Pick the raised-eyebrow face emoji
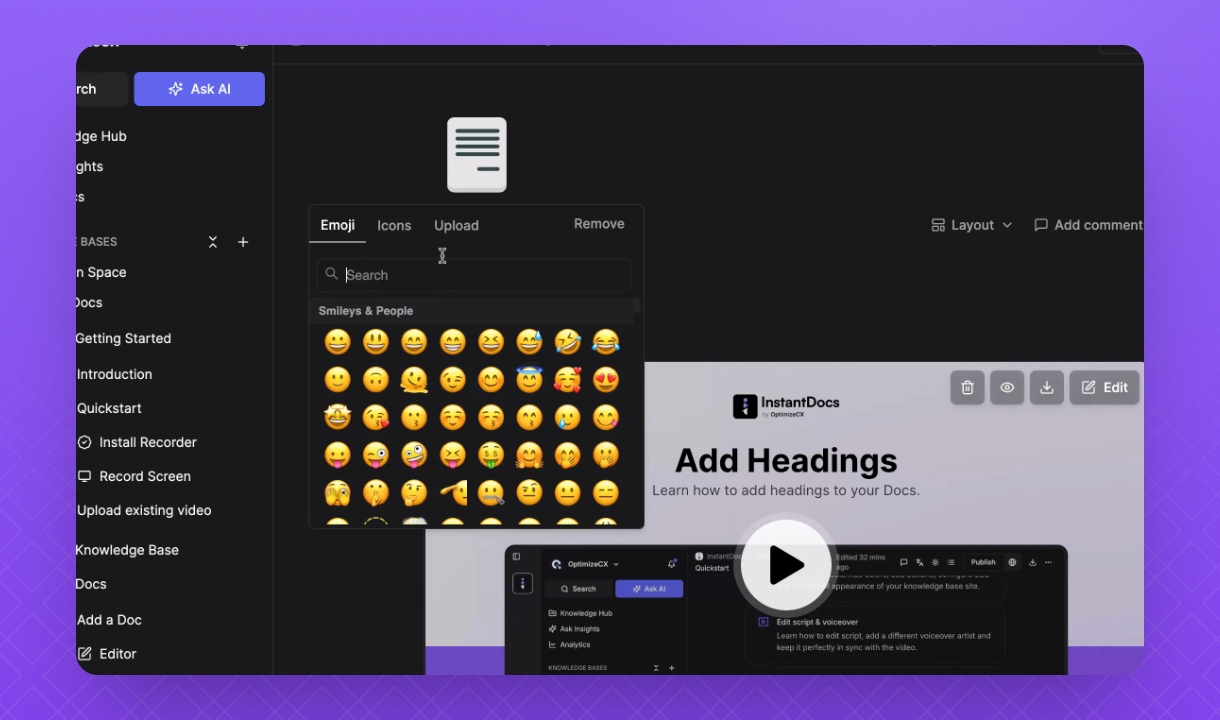1220x720 pixels. 529,492
